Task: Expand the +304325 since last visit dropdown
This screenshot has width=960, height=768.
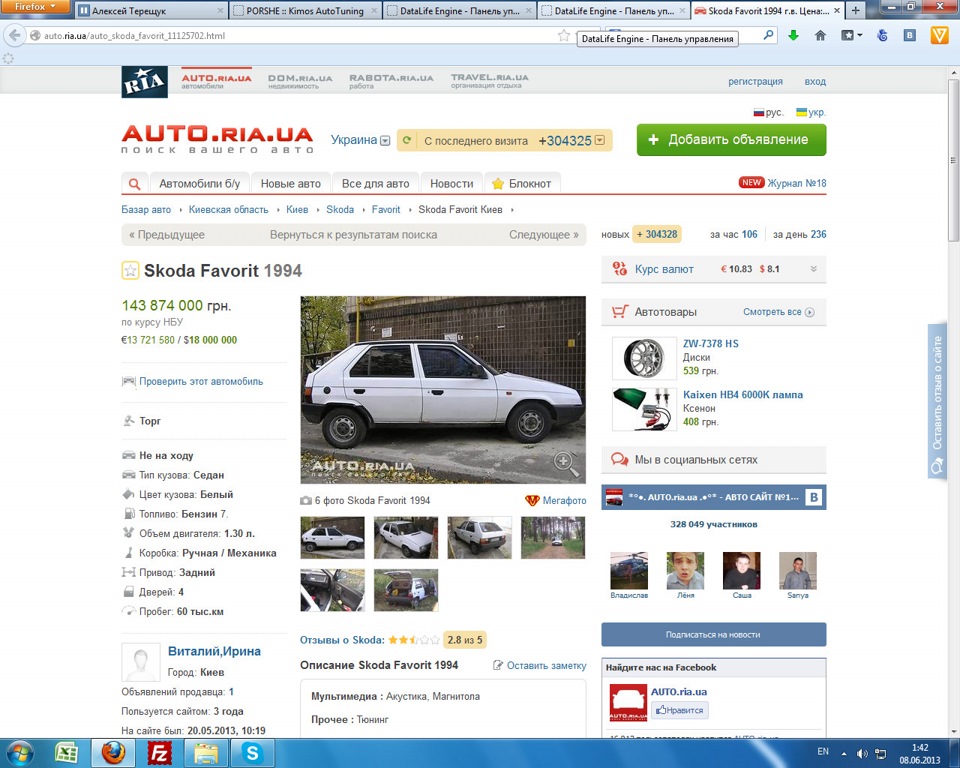Action: pyautogui.click(x=600, y=140)
